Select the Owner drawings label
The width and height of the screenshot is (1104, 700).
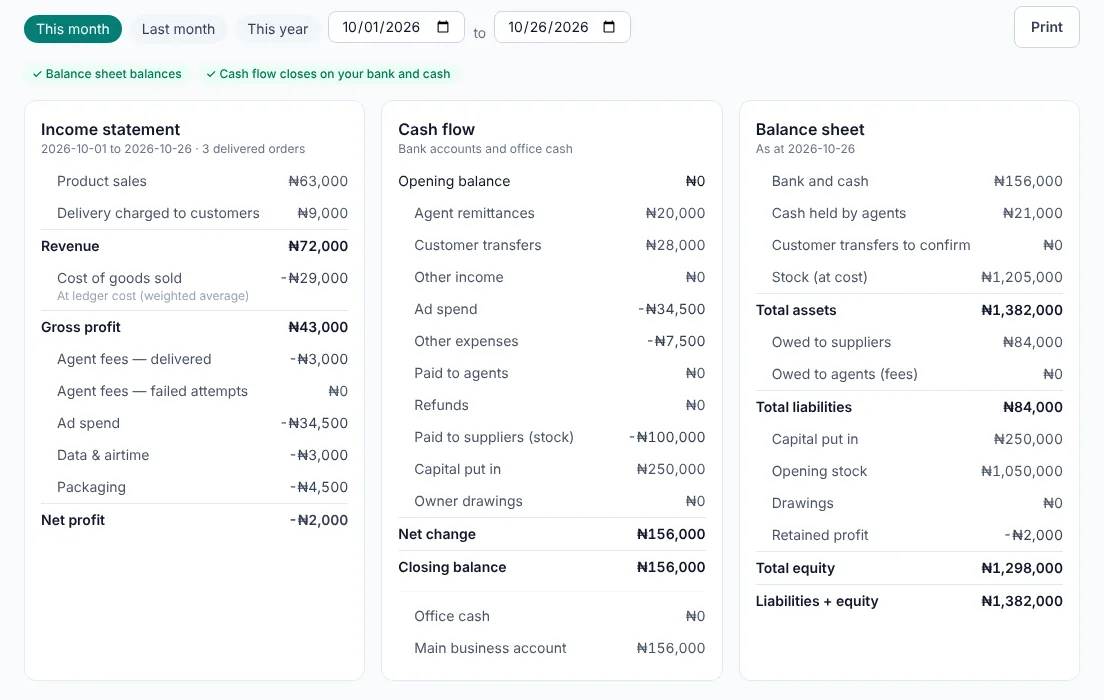pos(468,501)
